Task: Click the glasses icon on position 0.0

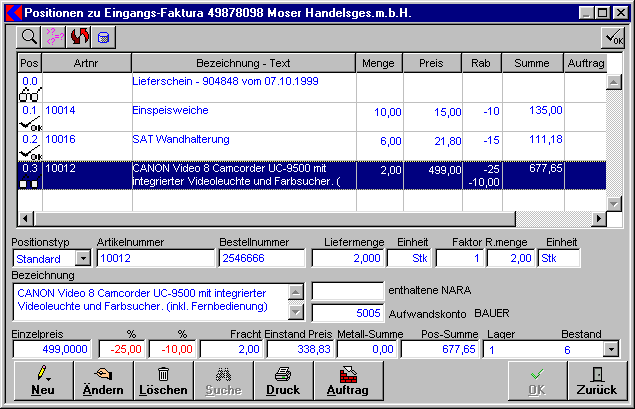Action: [x=30, y=94]
